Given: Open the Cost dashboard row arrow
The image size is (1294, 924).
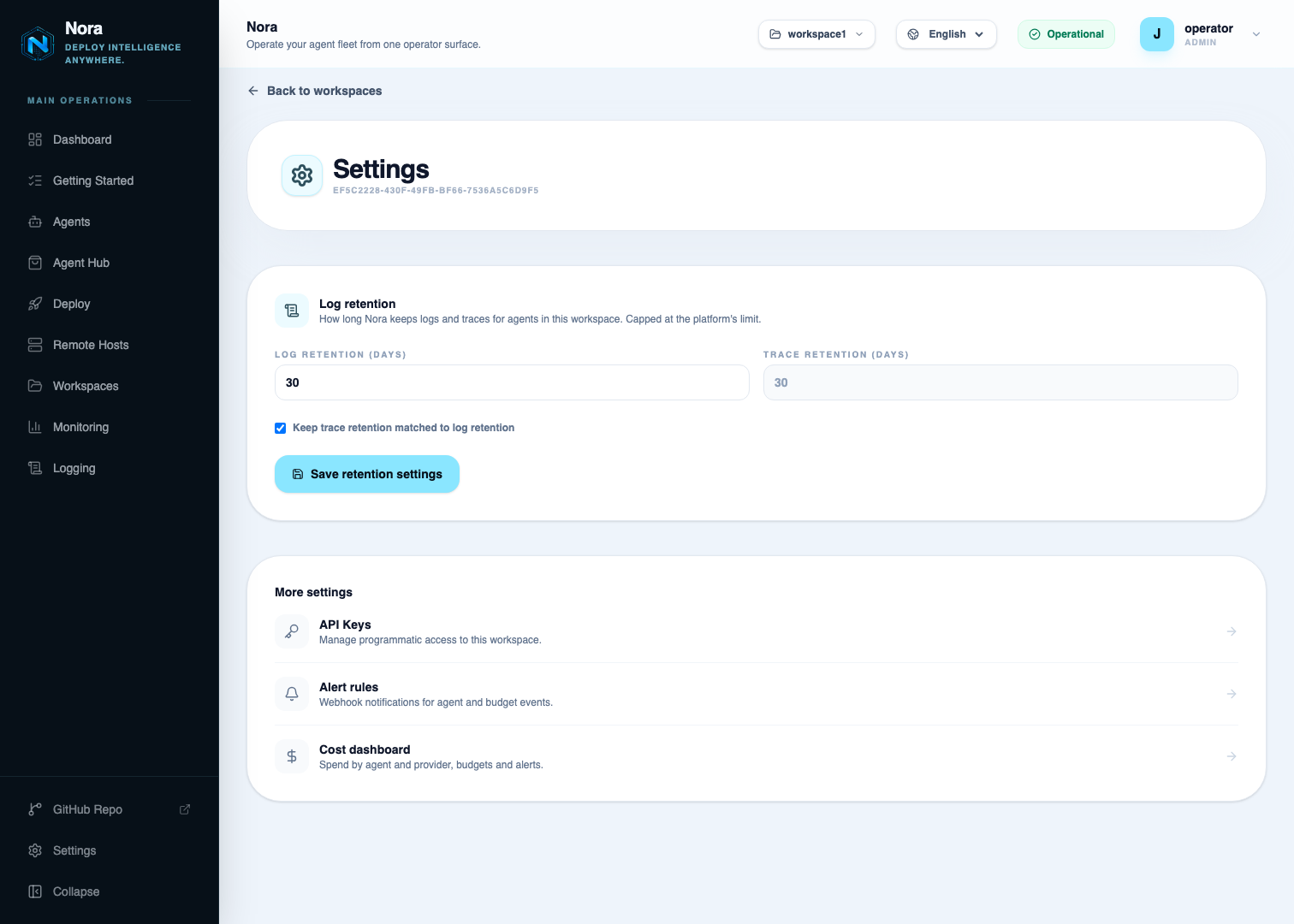Looking at the screenshot, I should coord(1232,756).
